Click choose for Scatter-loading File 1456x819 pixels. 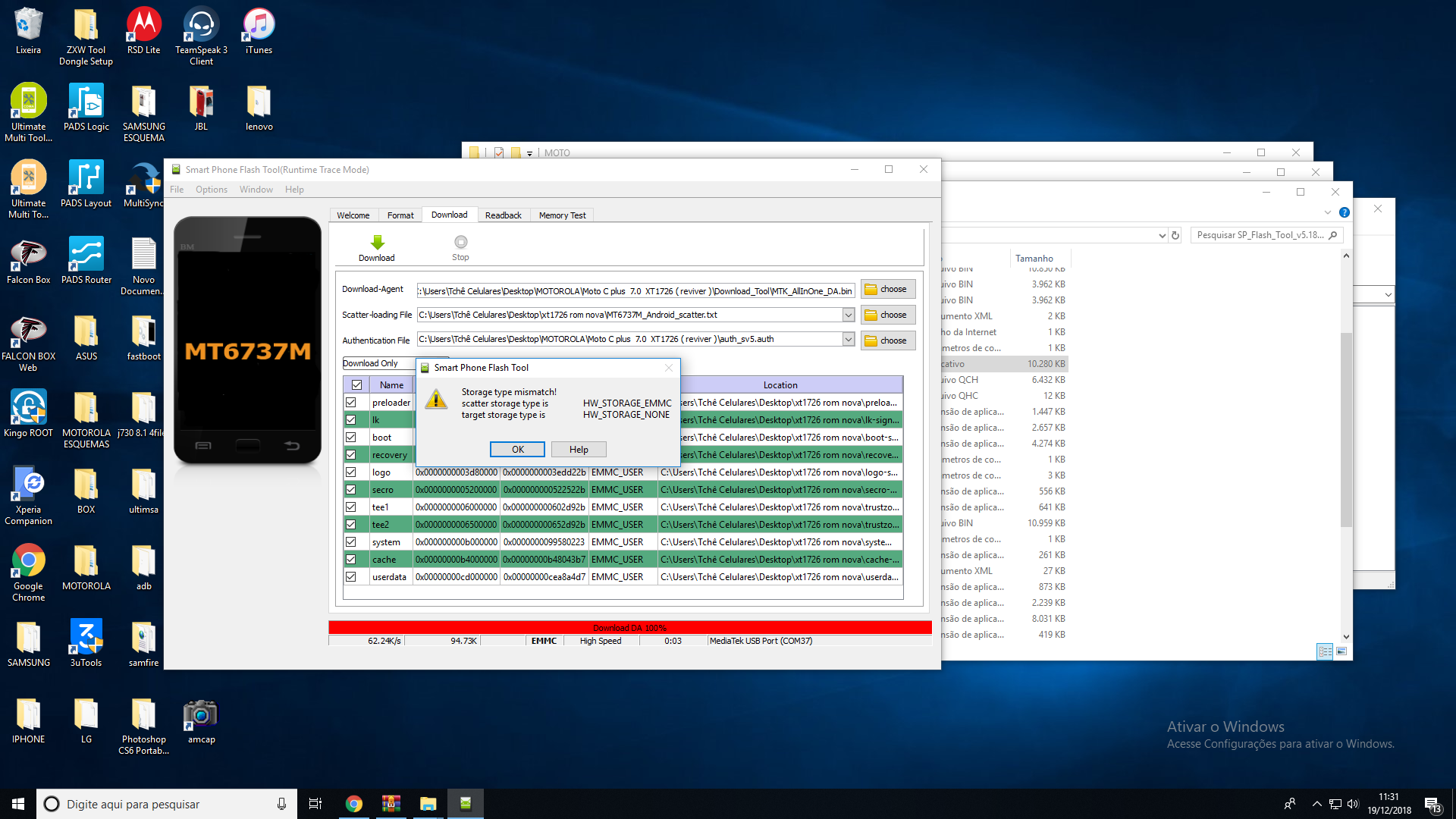pos(888,315)
